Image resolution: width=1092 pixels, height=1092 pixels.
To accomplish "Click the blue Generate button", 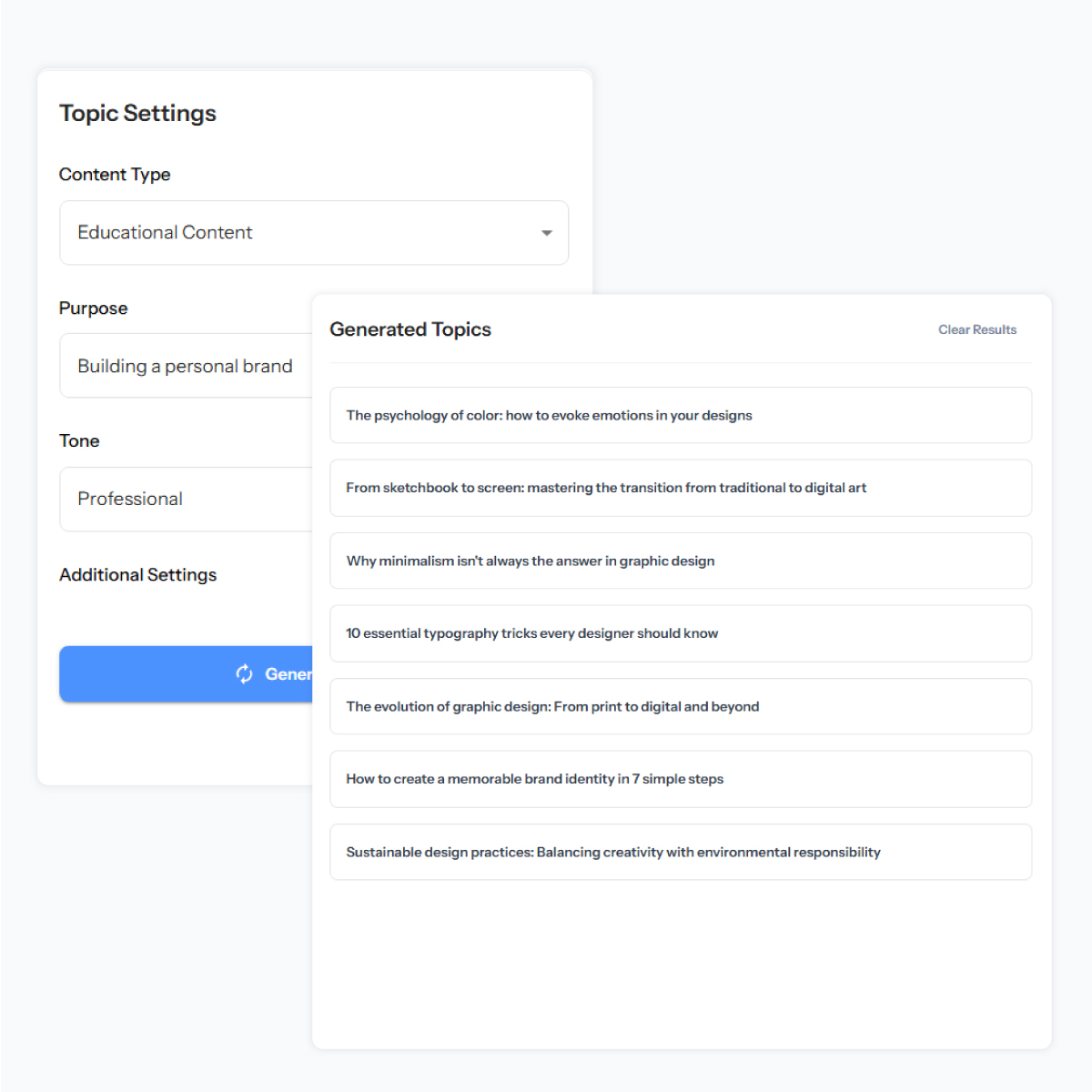I will coord(187,674).
